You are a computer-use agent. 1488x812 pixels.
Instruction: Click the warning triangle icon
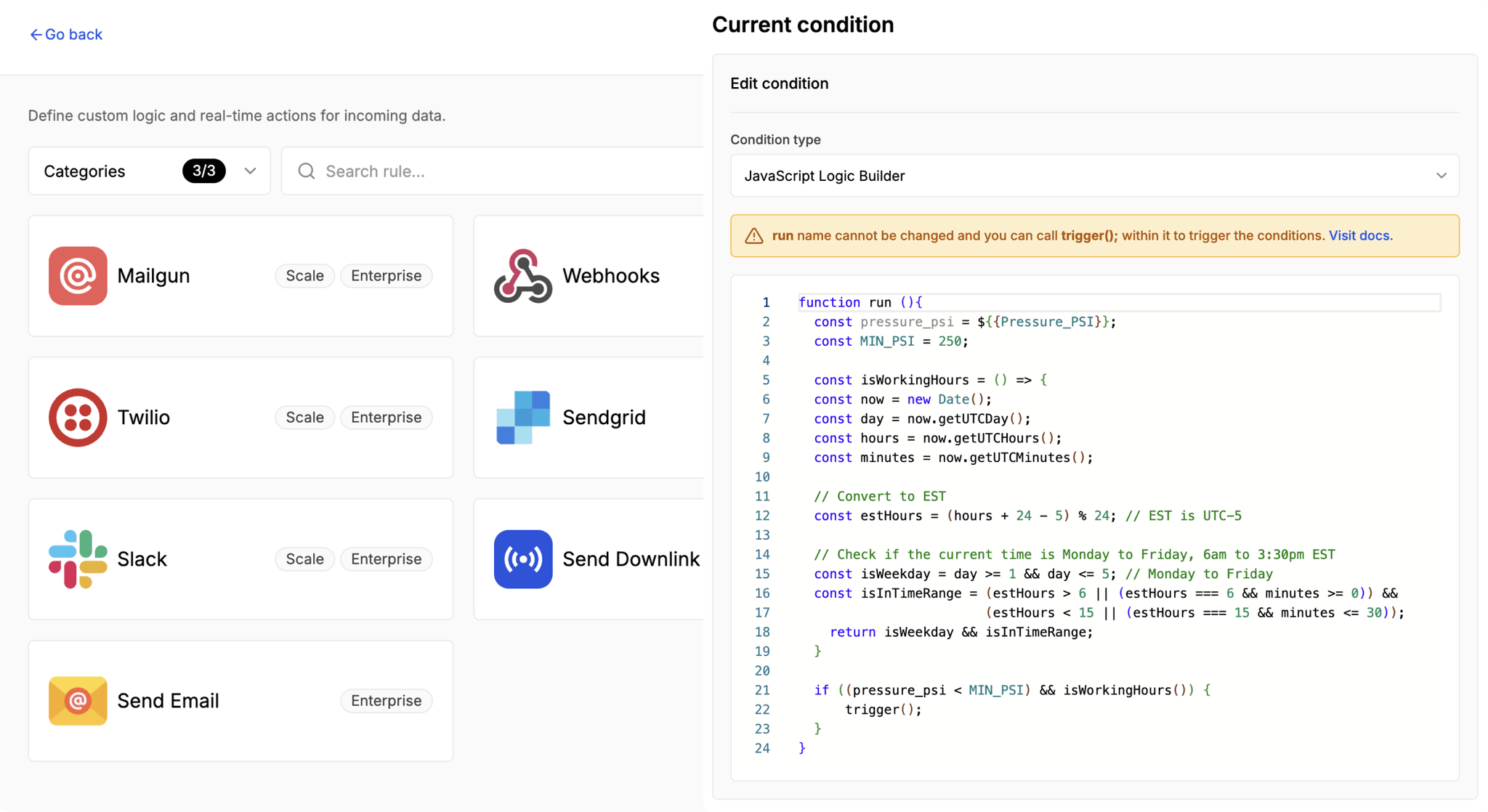(754, 236)
